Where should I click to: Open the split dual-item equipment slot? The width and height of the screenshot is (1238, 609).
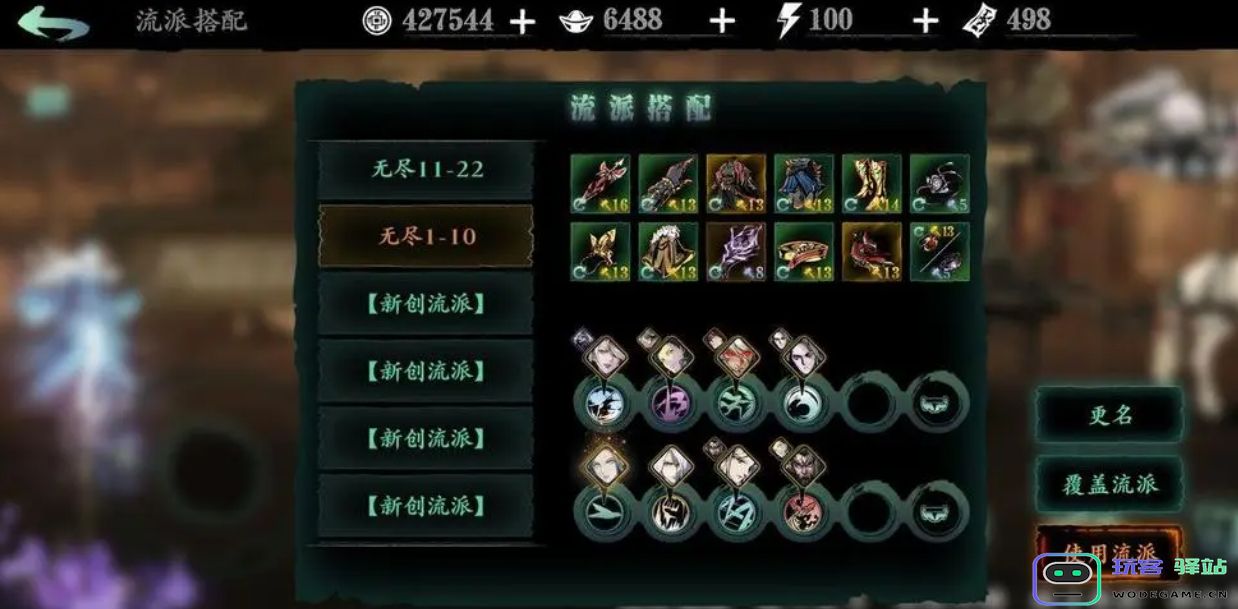click(x=940, y=252)
